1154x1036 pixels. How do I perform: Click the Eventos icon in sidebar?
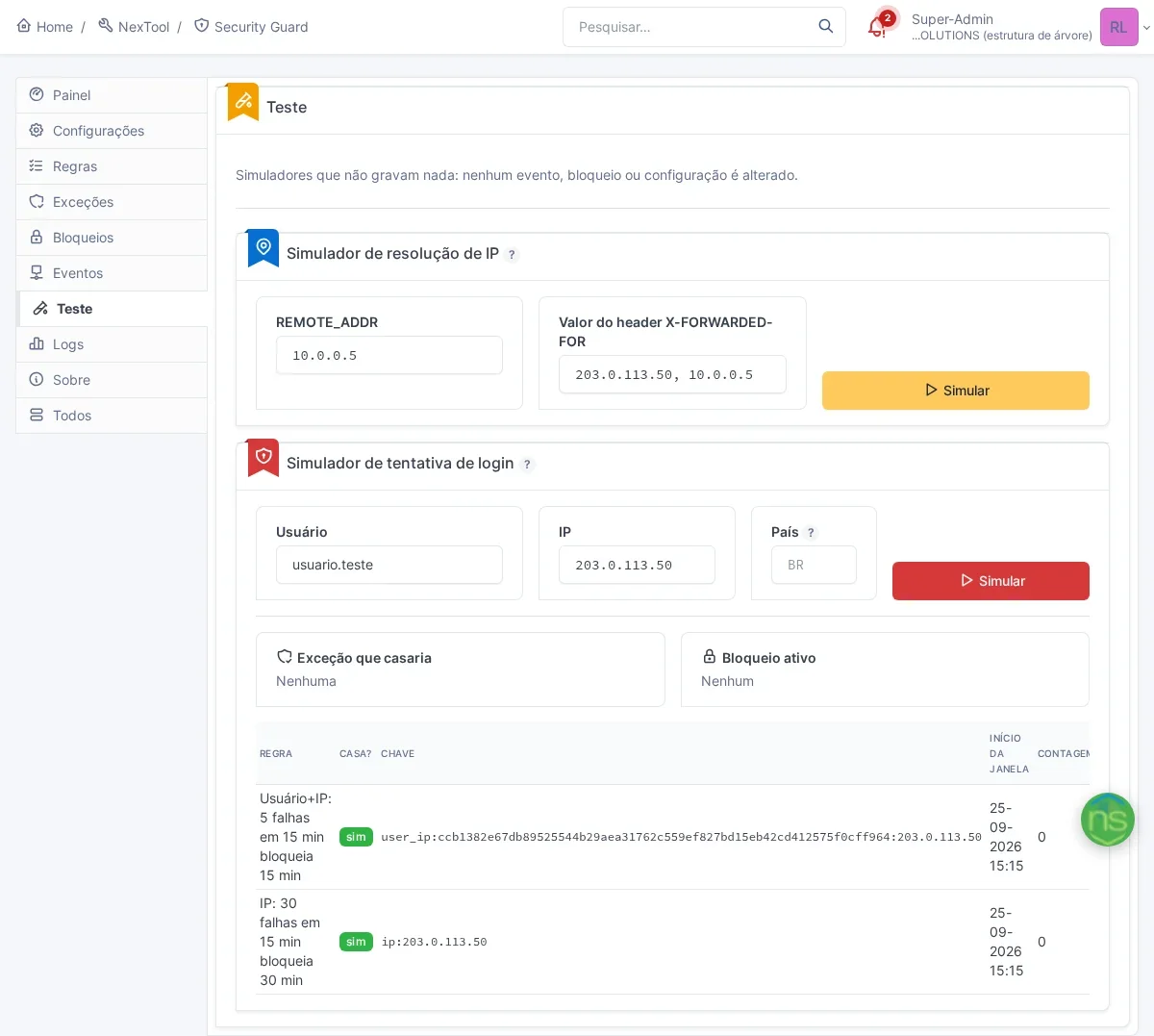coord(37,272)
